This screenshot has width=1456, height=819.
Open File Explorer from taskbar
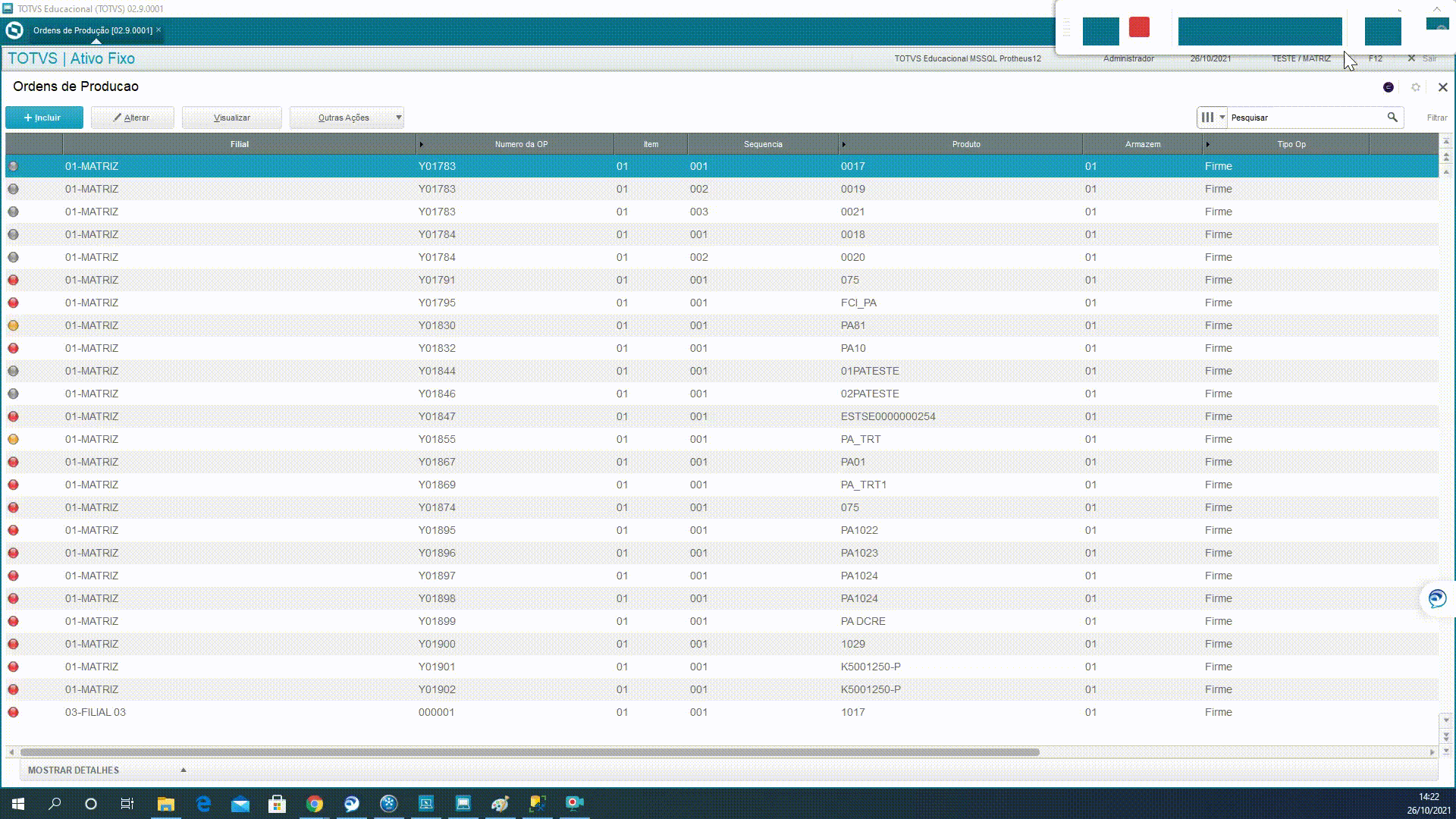(165, 804)
